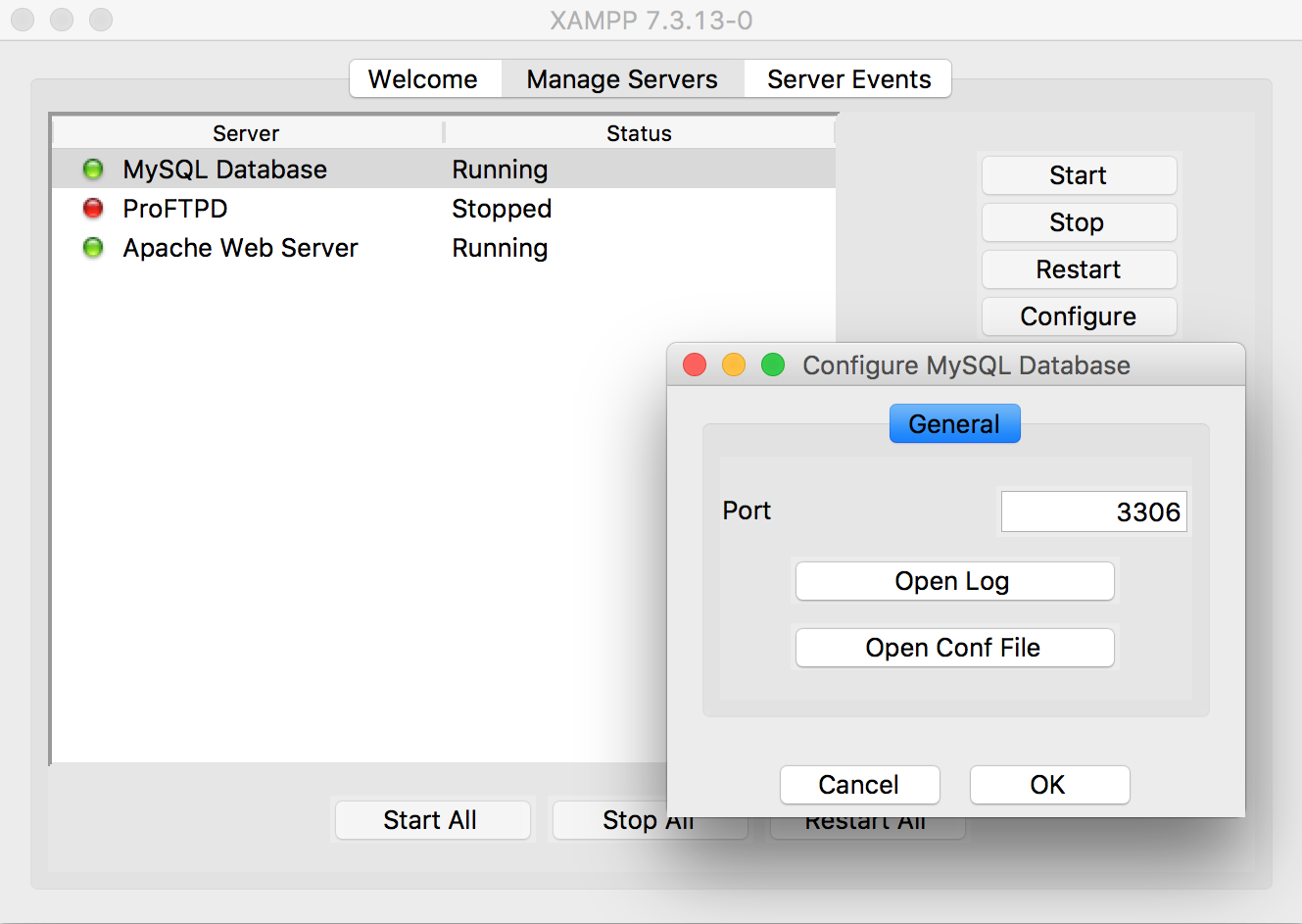Viewport: 1302px width, 924px height.
Task: Switch to the Welcome tab
Action: click(425, 79)
